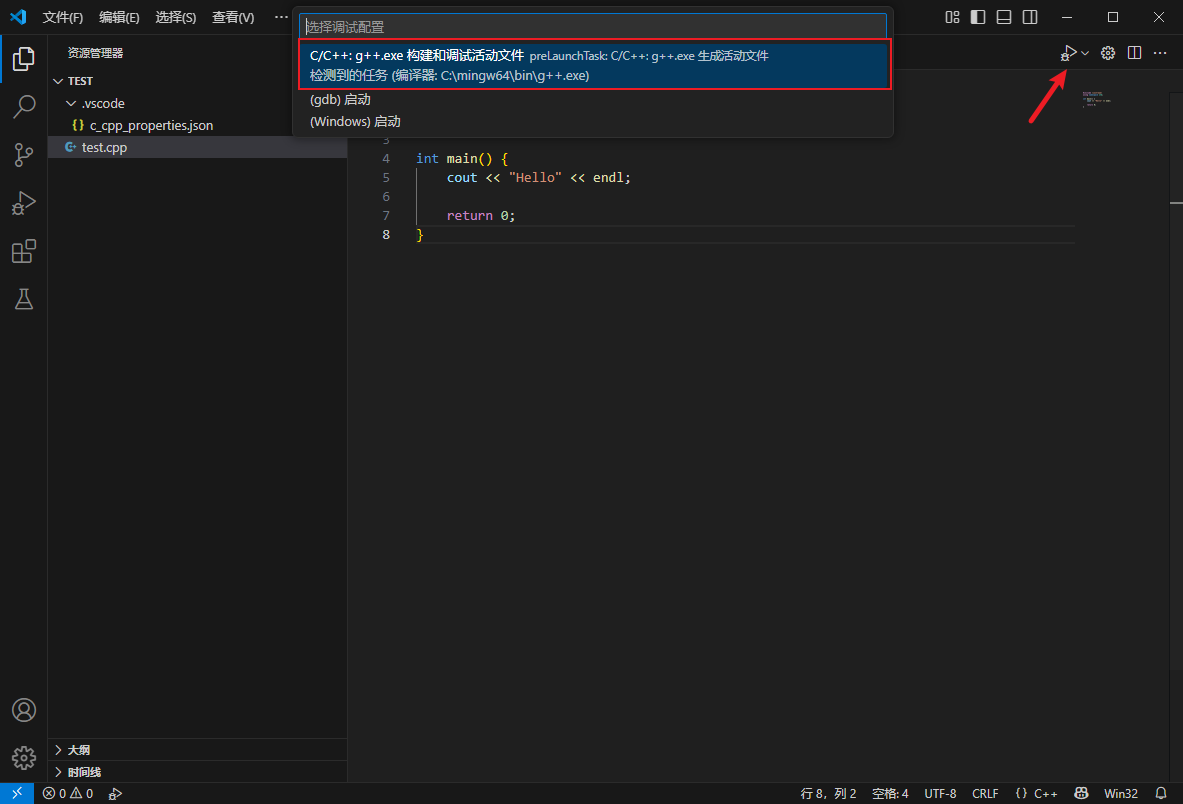Open the Run and Debug view
1183x804 pixels.
23,203
